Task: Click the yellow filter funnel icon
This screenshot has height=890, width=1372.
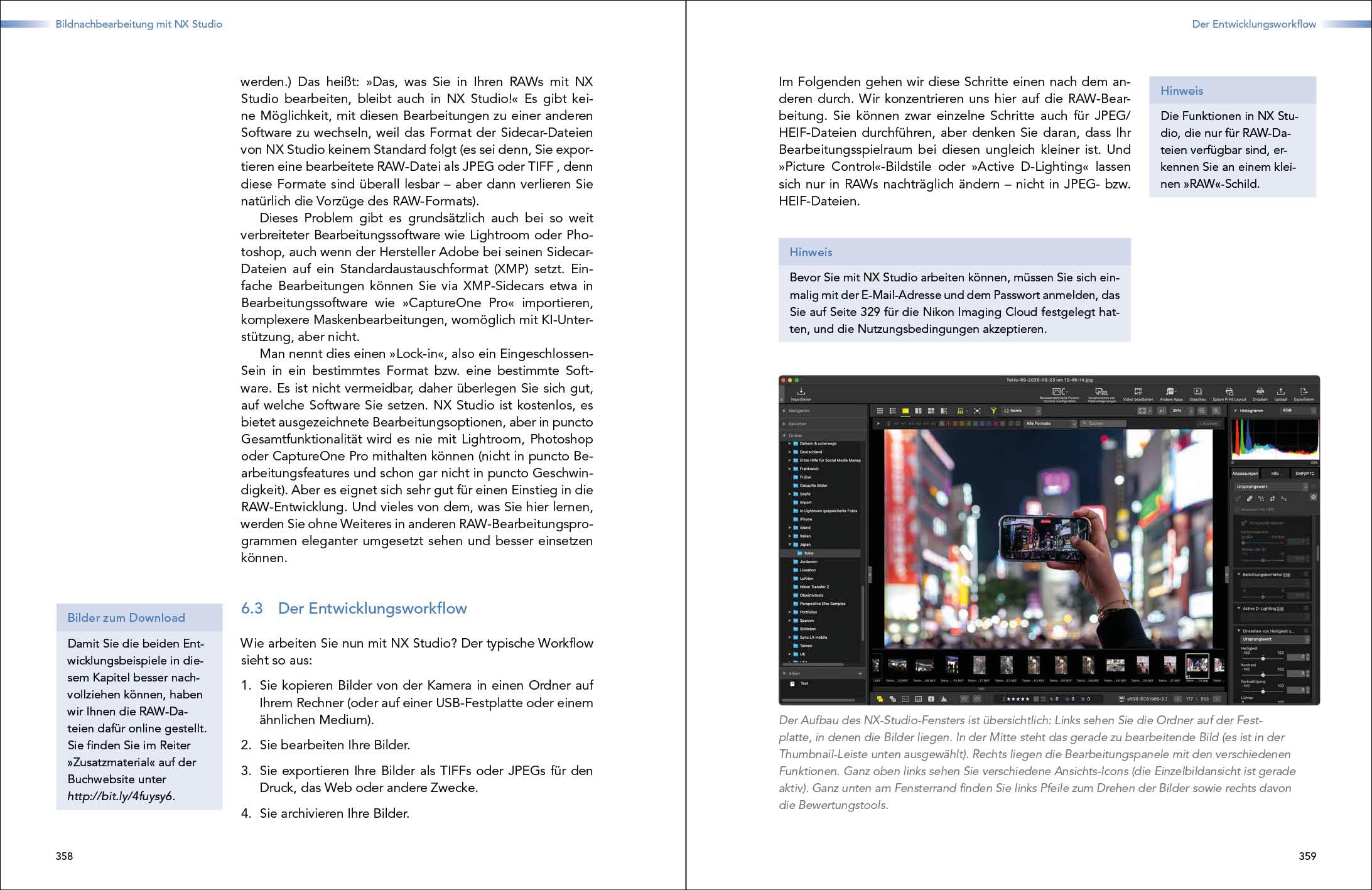Action: [x=993, y=411]
